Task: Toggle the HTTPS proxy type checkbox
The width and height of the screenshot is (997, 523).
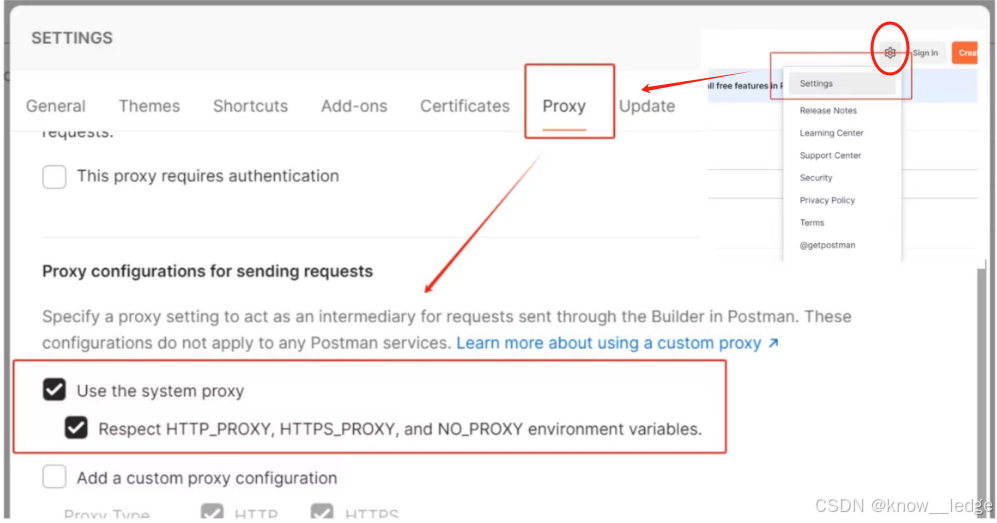Action: click(322, 512)
